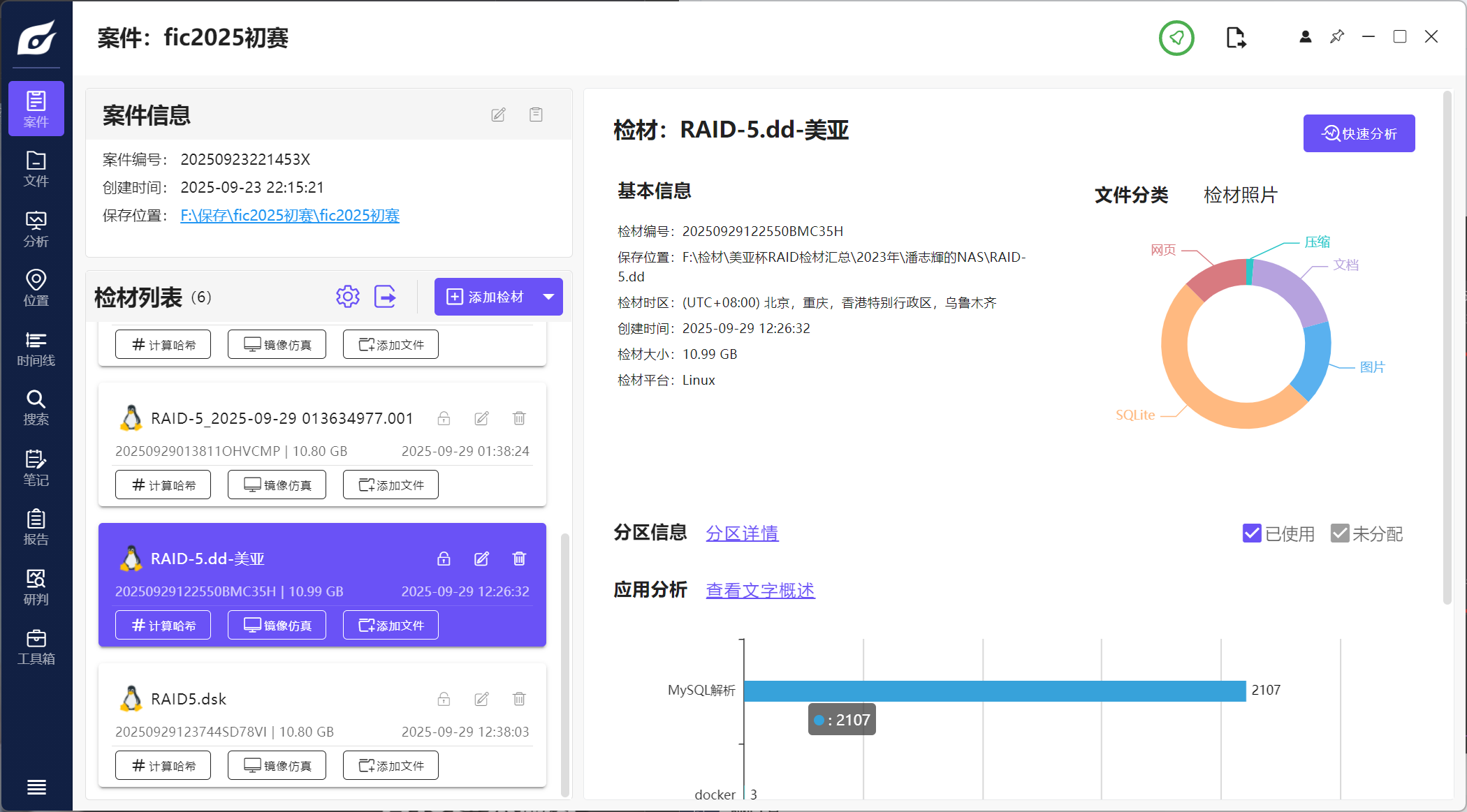Open the 时间线 timeline sidebar icon
This screenshot has height=812, width=1467.
coord(36,348)
